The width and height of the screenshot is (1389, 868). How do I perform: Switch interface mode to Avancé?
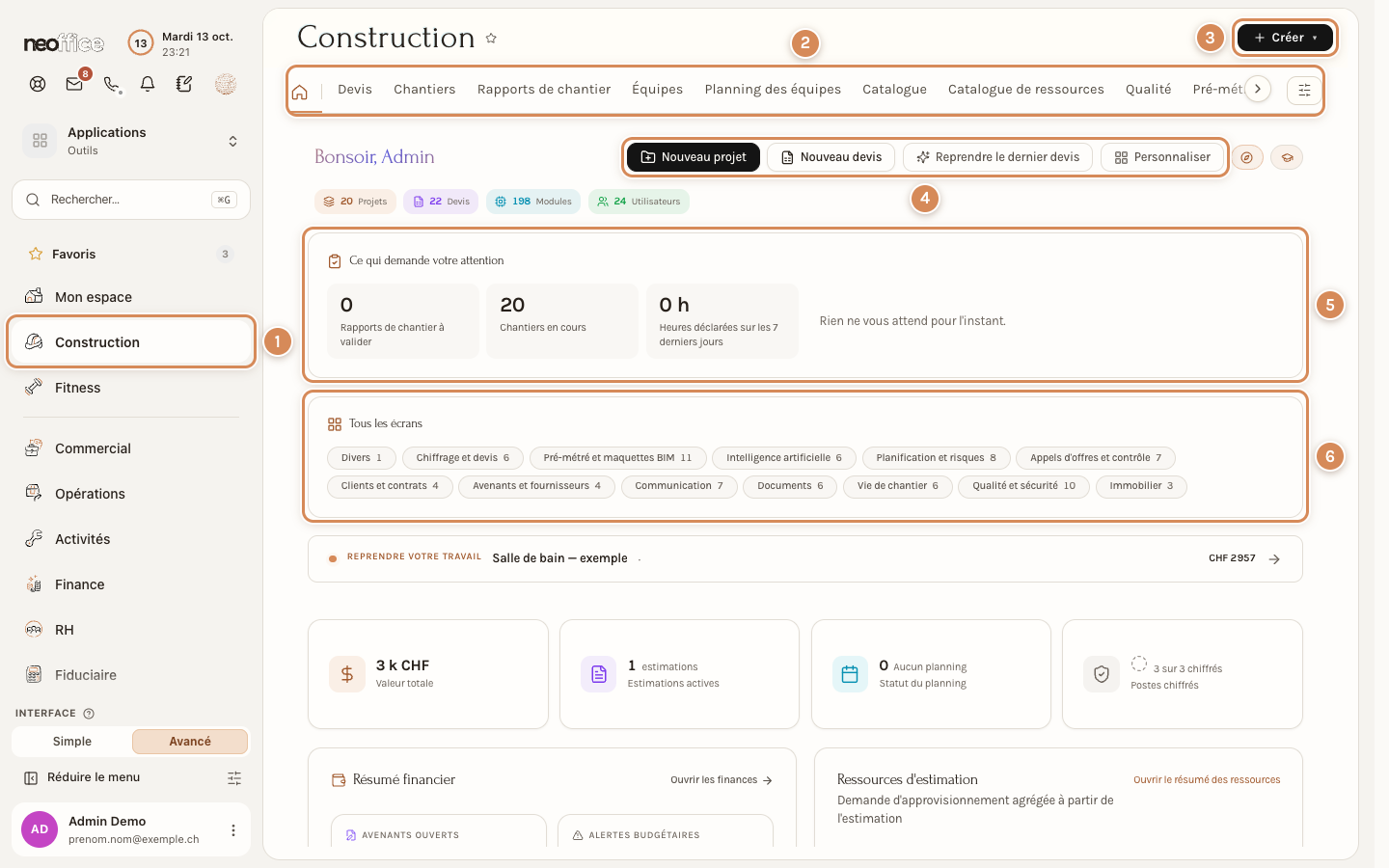pyautogui.click(x=190, y=742)
